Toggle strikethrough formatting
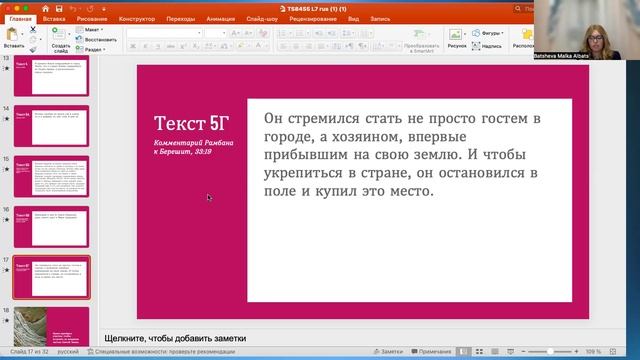This screenshot has width=640, height=360. coord(171,46)
